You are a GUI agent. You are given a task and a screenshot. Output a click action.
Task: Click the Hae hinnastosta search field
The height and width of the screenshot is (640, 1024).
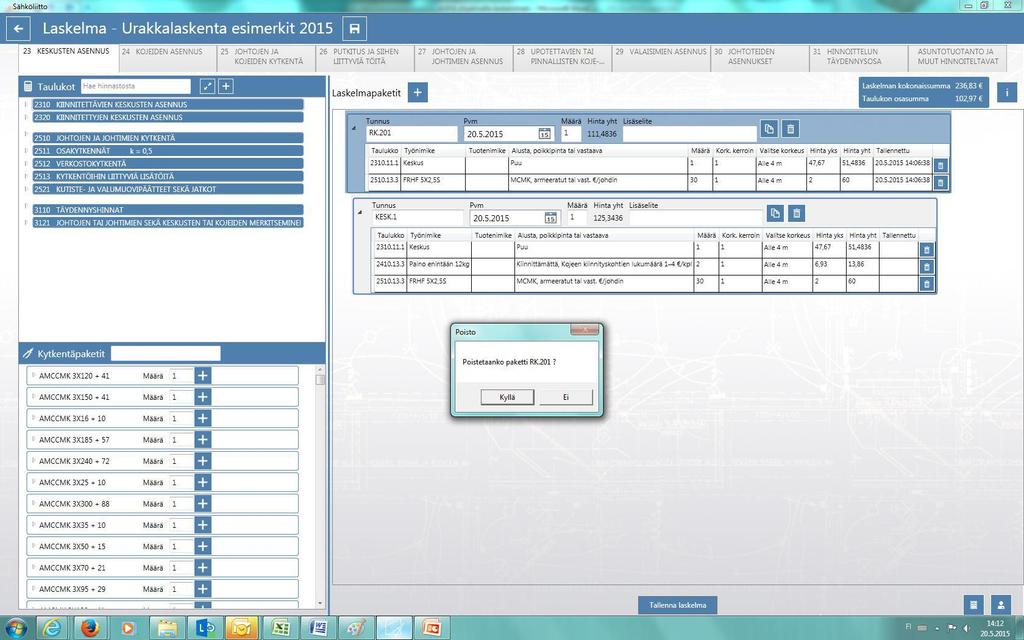click(136, 86)
